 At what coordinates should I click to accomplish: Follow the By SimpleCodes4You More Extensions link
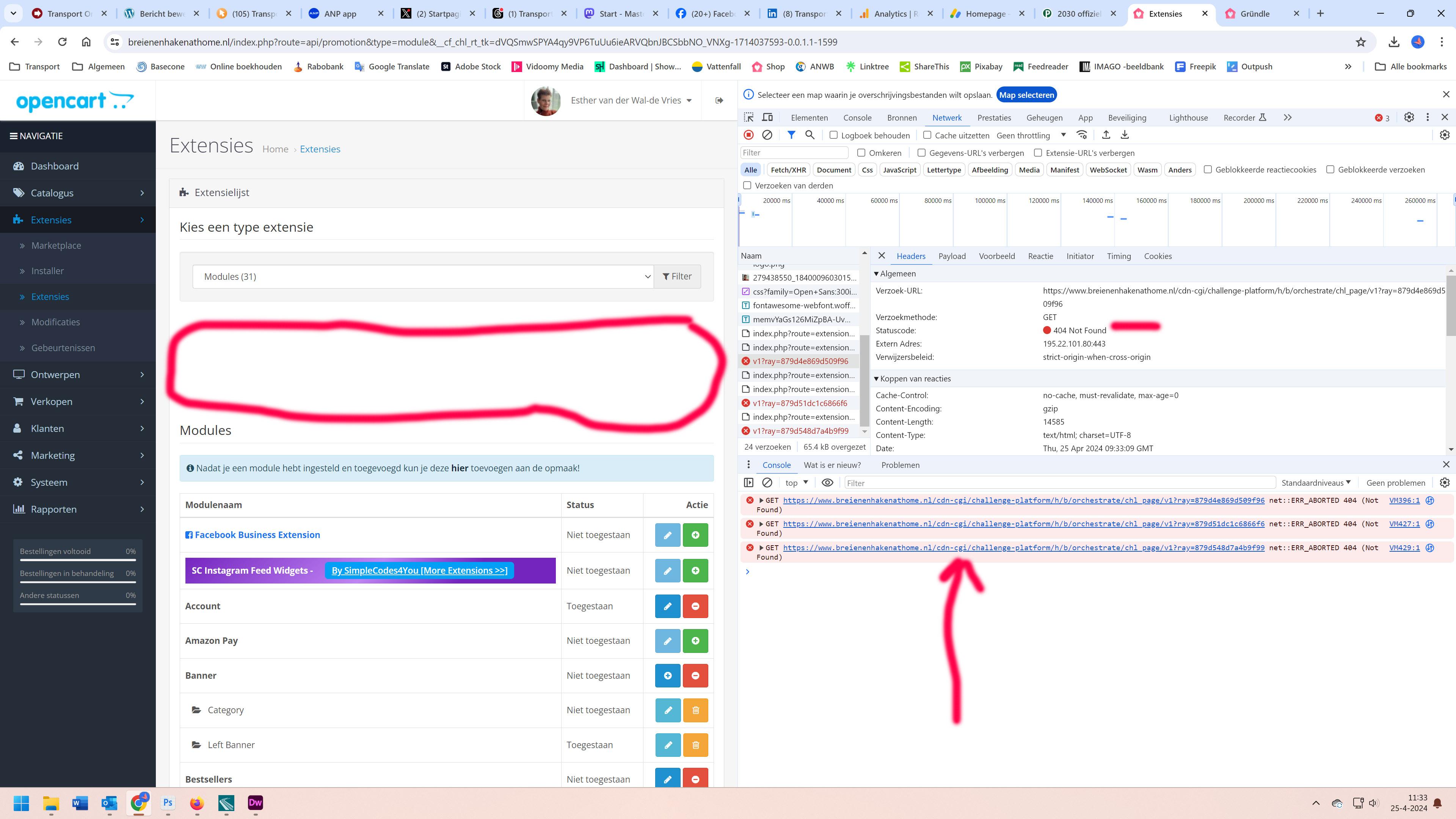419,571
